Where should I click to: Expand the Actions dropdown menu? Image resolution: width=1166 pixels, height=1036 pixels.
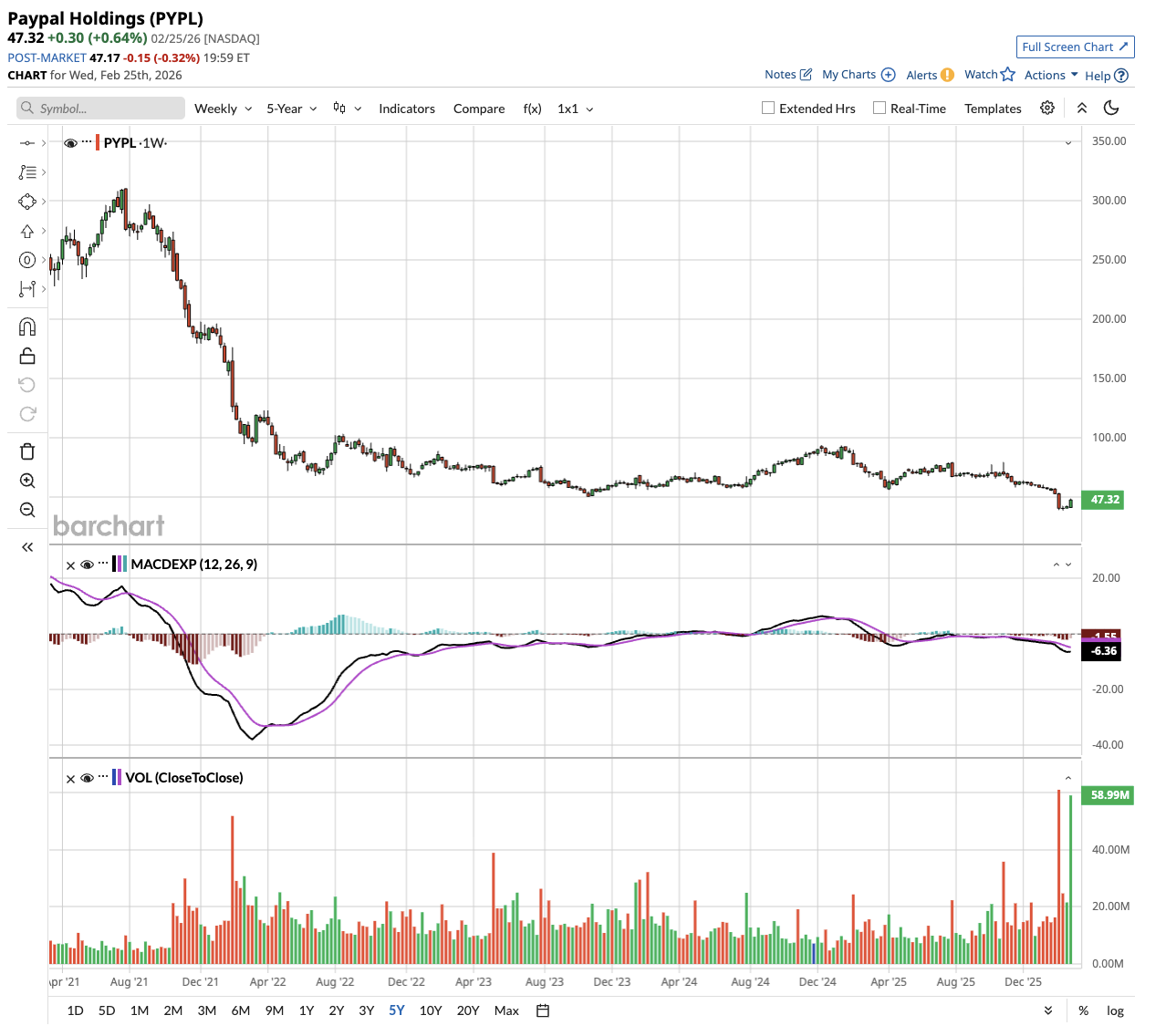pyautogui.click(x=1051, y=75)
